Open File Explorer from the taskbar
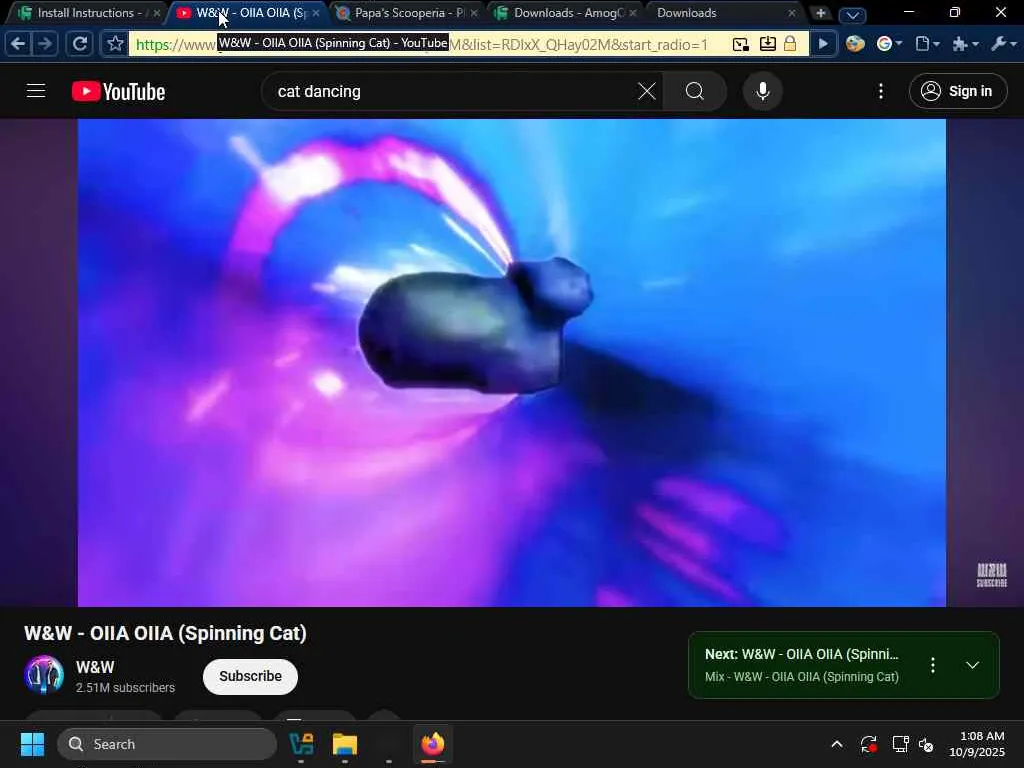 click(x=345, y=744)
